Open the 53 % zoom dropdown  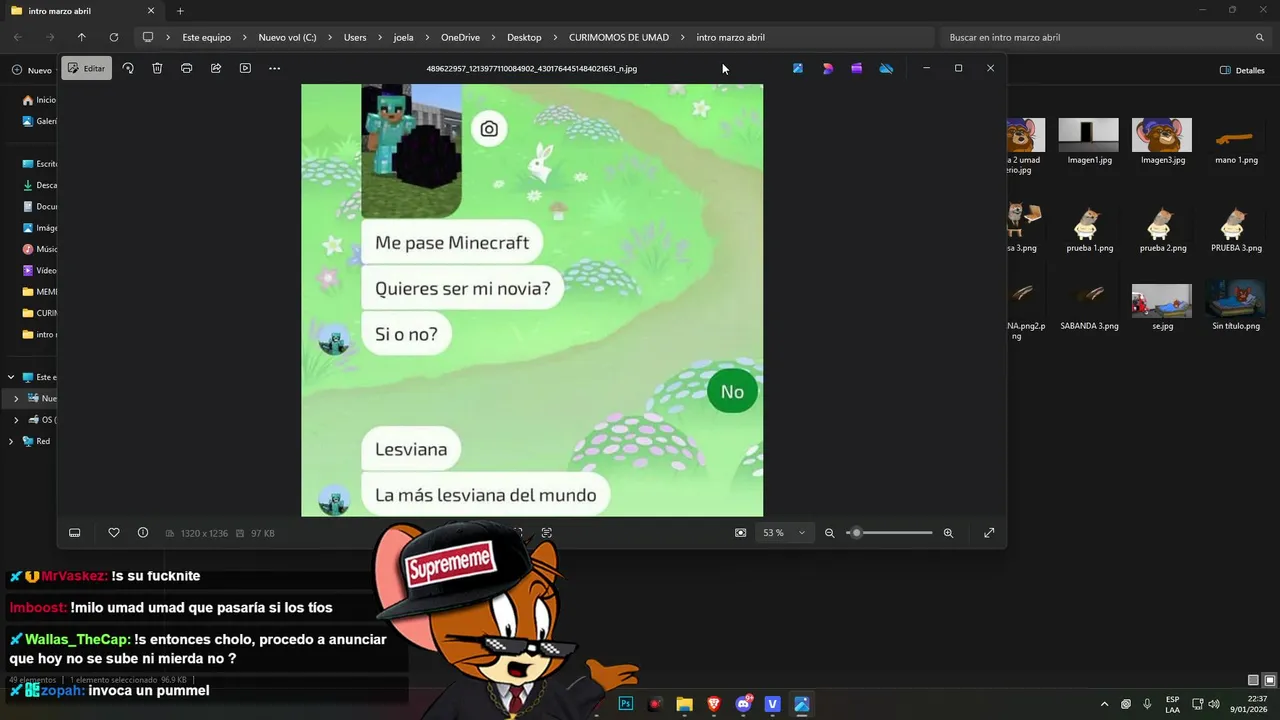(x=784, y=533)
